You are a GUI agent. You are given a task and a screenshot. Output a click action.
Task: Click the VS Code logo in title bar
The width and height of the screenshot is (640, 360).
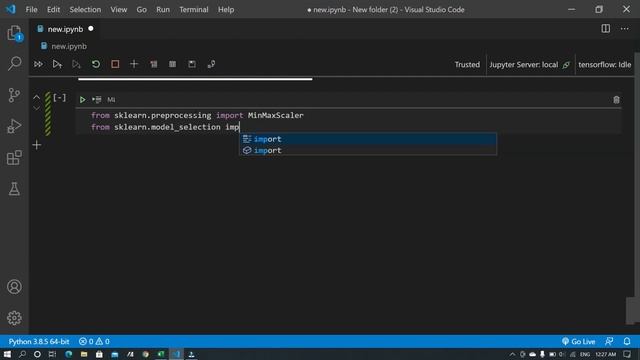point(11,9)
